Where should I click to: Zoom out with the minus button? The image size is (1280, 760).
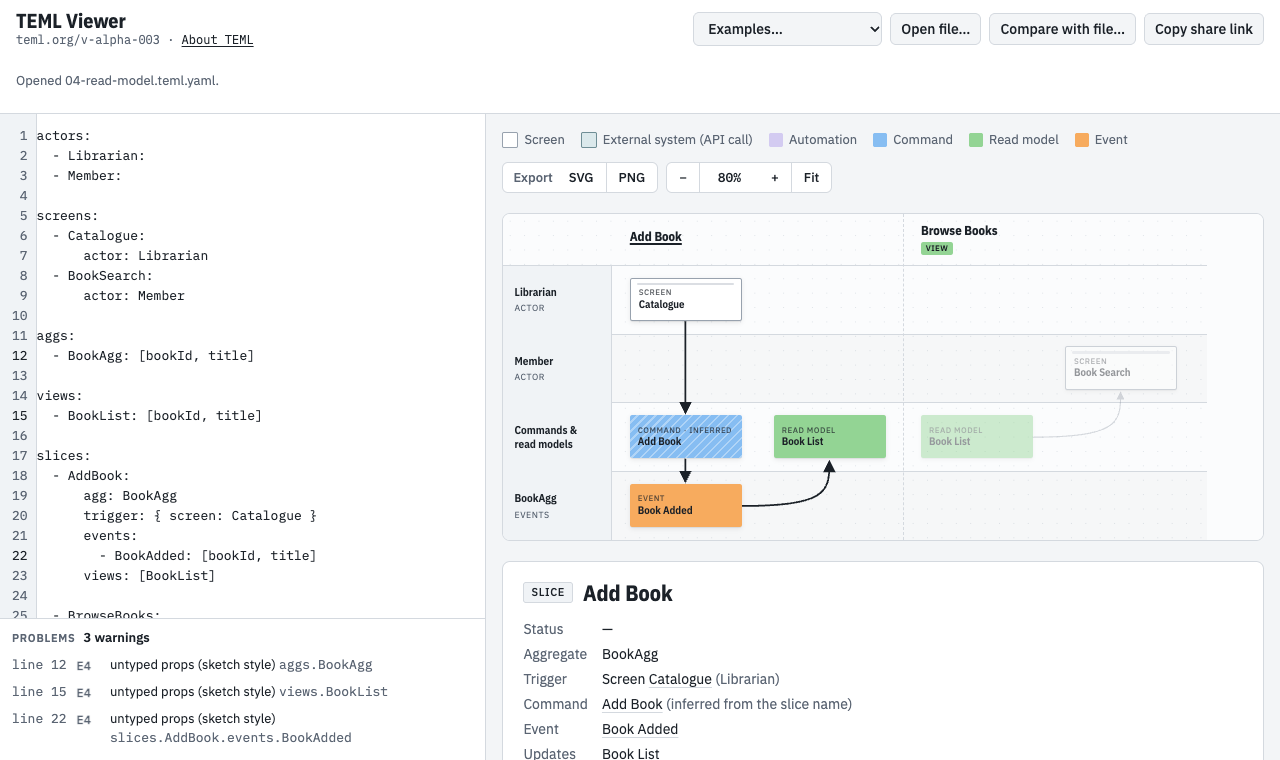[x=683, y=178]
